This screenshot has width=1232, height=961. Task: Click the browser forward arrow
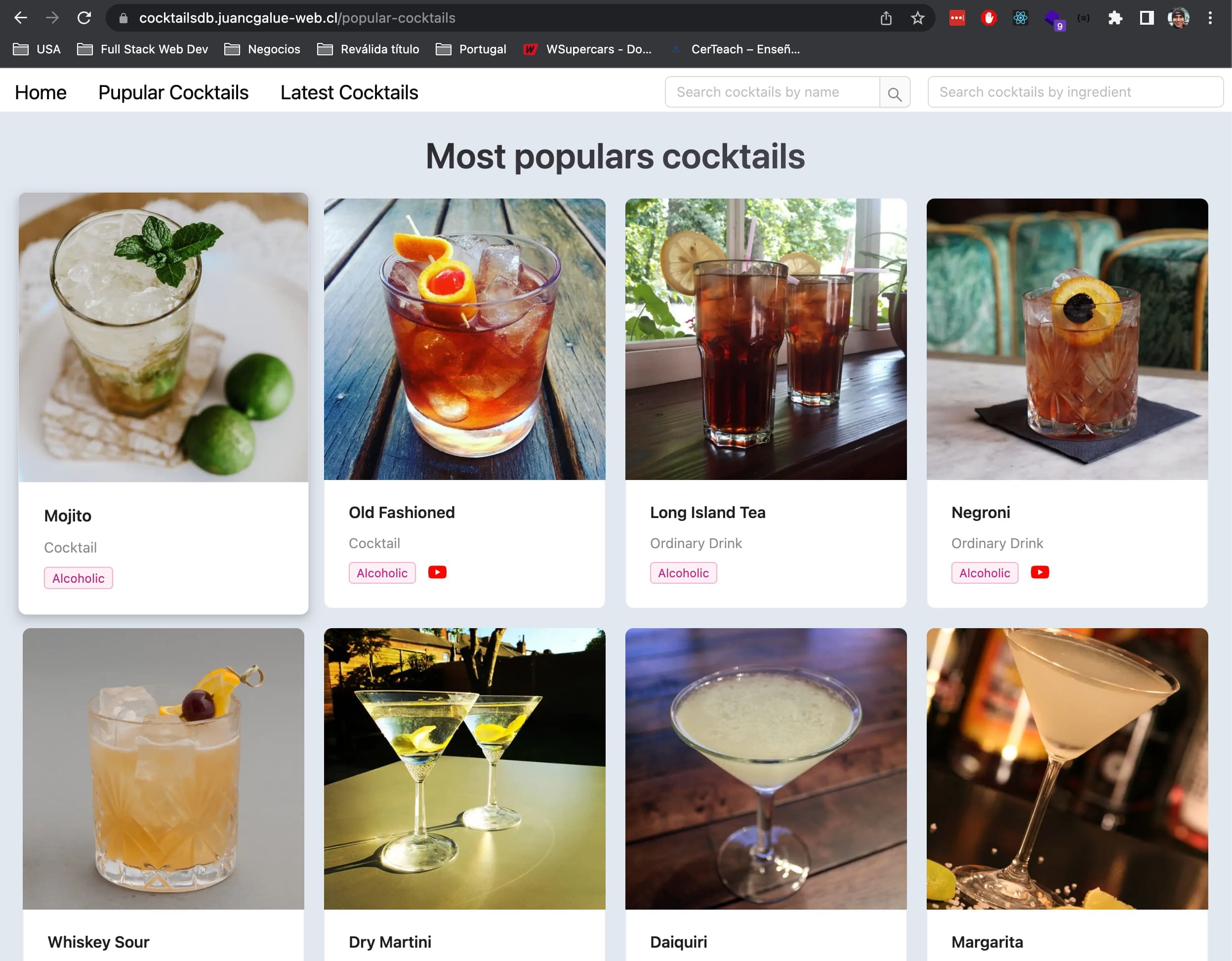pyautogui.click(x=52, y=18)
